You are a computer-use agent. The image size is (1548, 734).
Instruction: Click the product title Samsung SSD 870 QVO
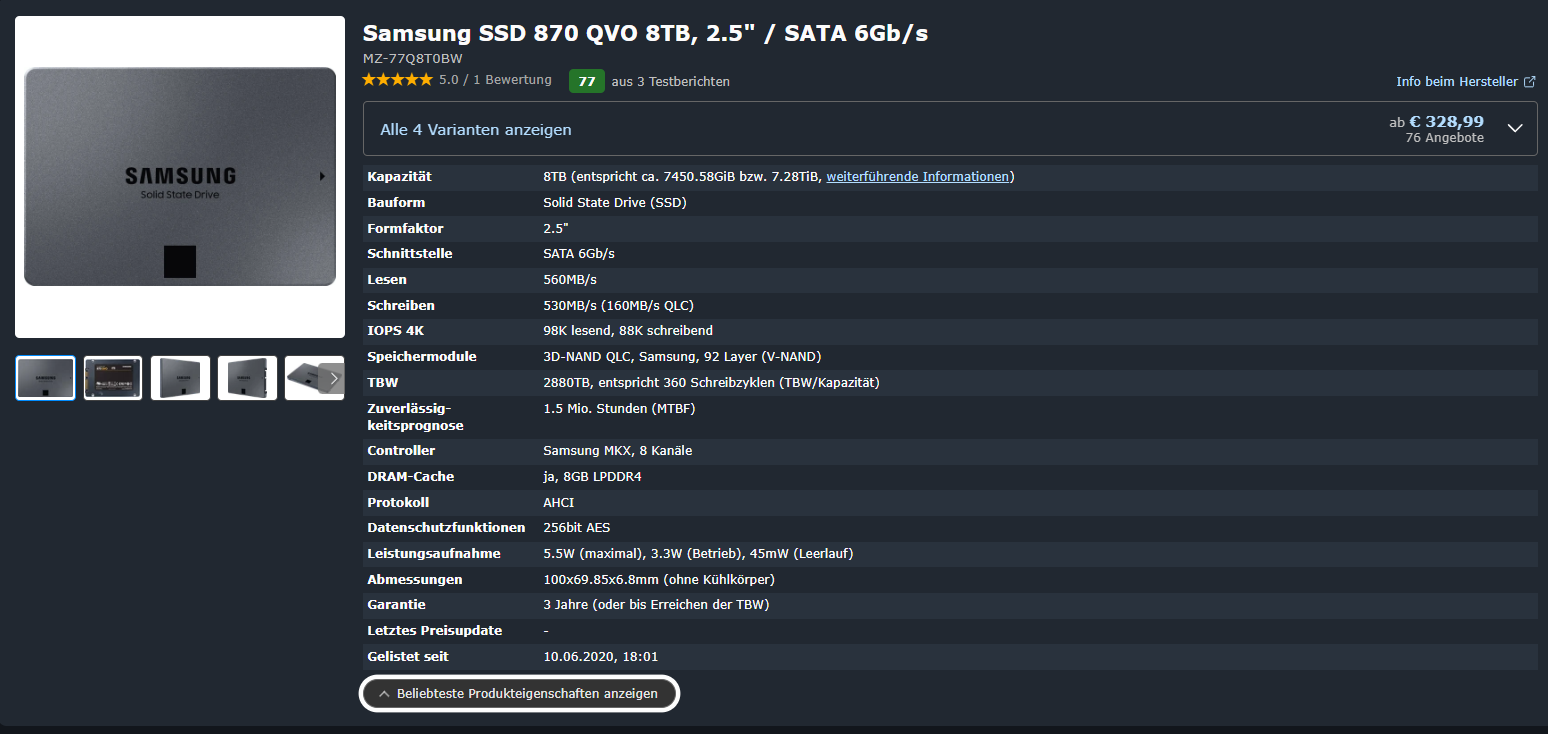(x=645, y=33)
